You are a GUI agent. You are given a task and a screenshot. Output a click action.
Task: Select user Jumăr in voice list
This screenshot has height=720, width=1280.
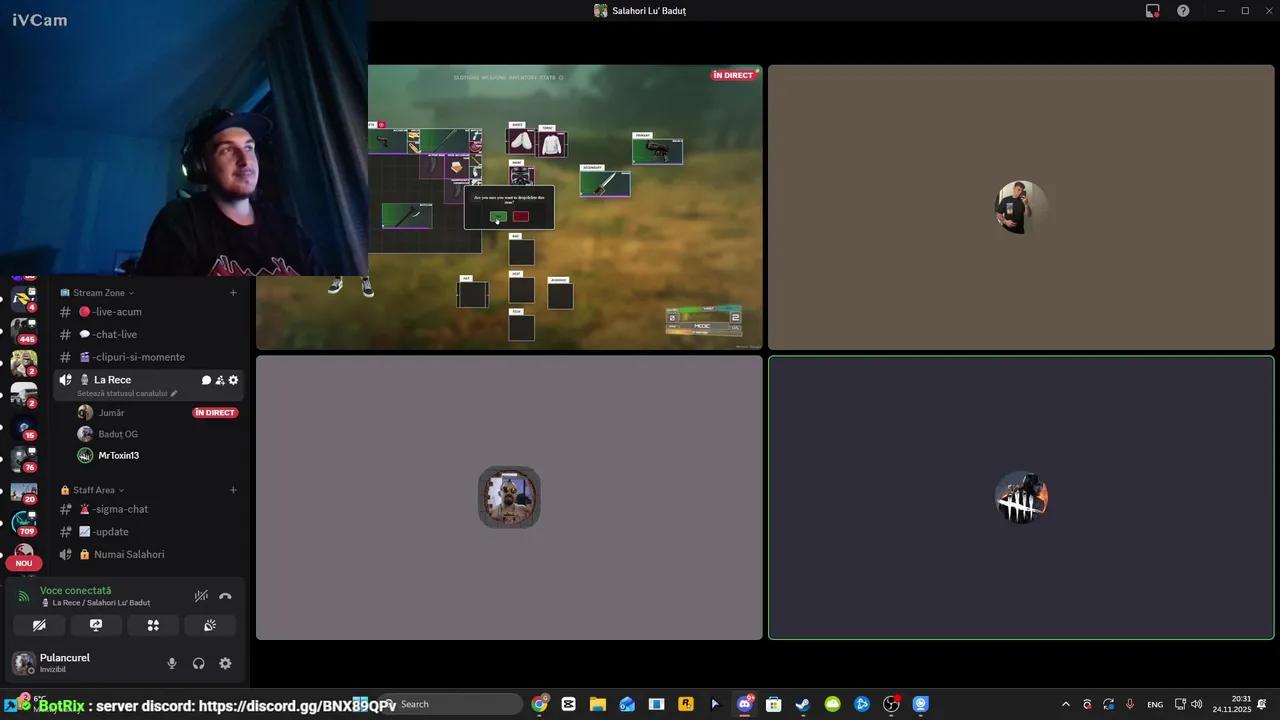(x=111, y=413)
